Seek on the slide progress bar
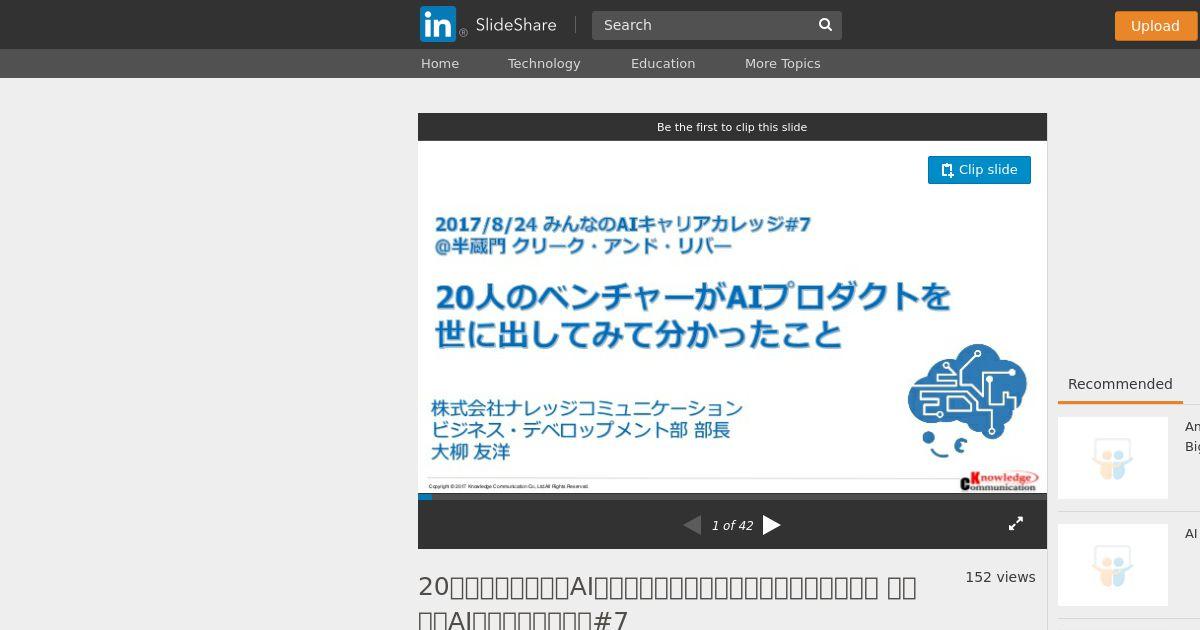The width and height of the screenshot is (1200, 630). [732, 496]
